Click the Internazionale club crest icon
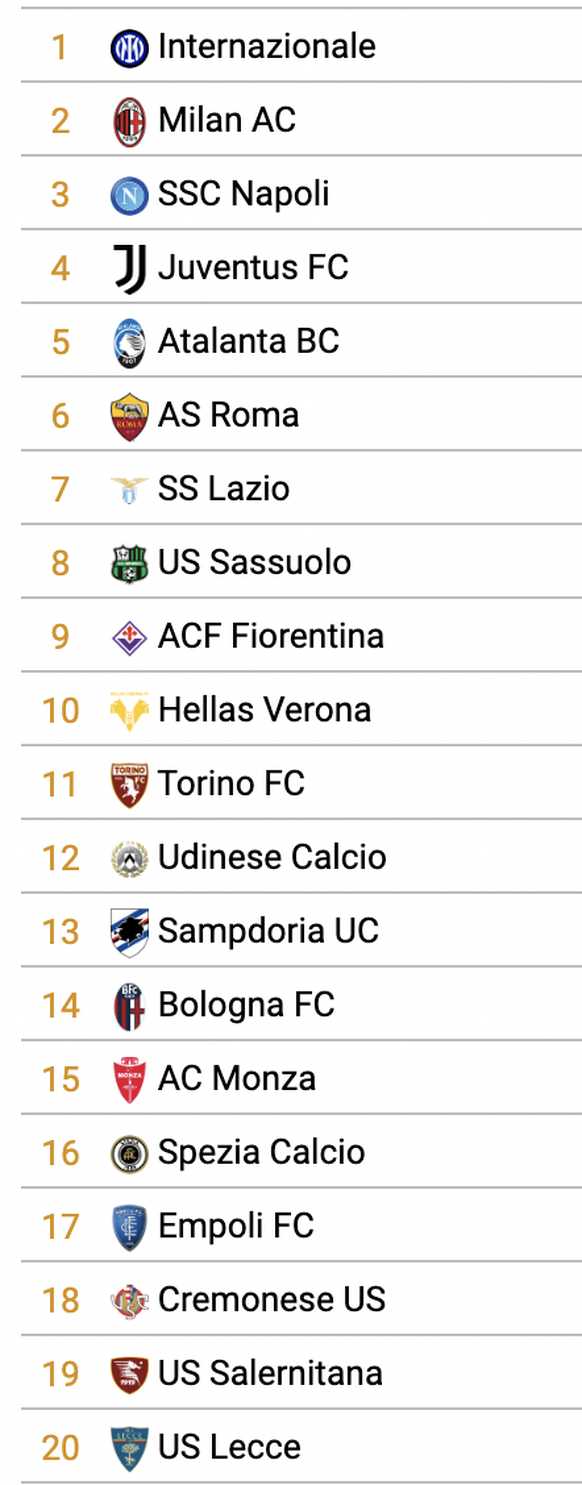 point(129,47)
